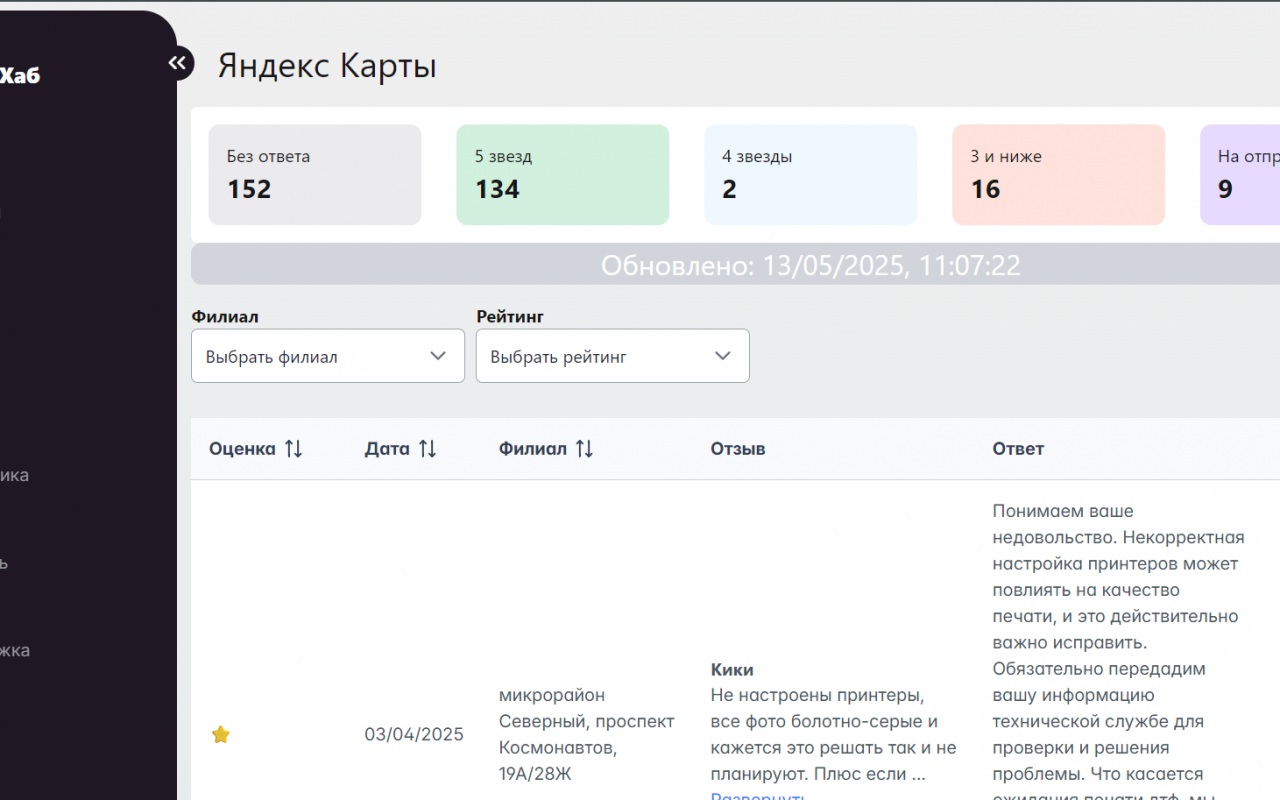Collapse the sidebar with the double-chevron button

tap(177, 64)
